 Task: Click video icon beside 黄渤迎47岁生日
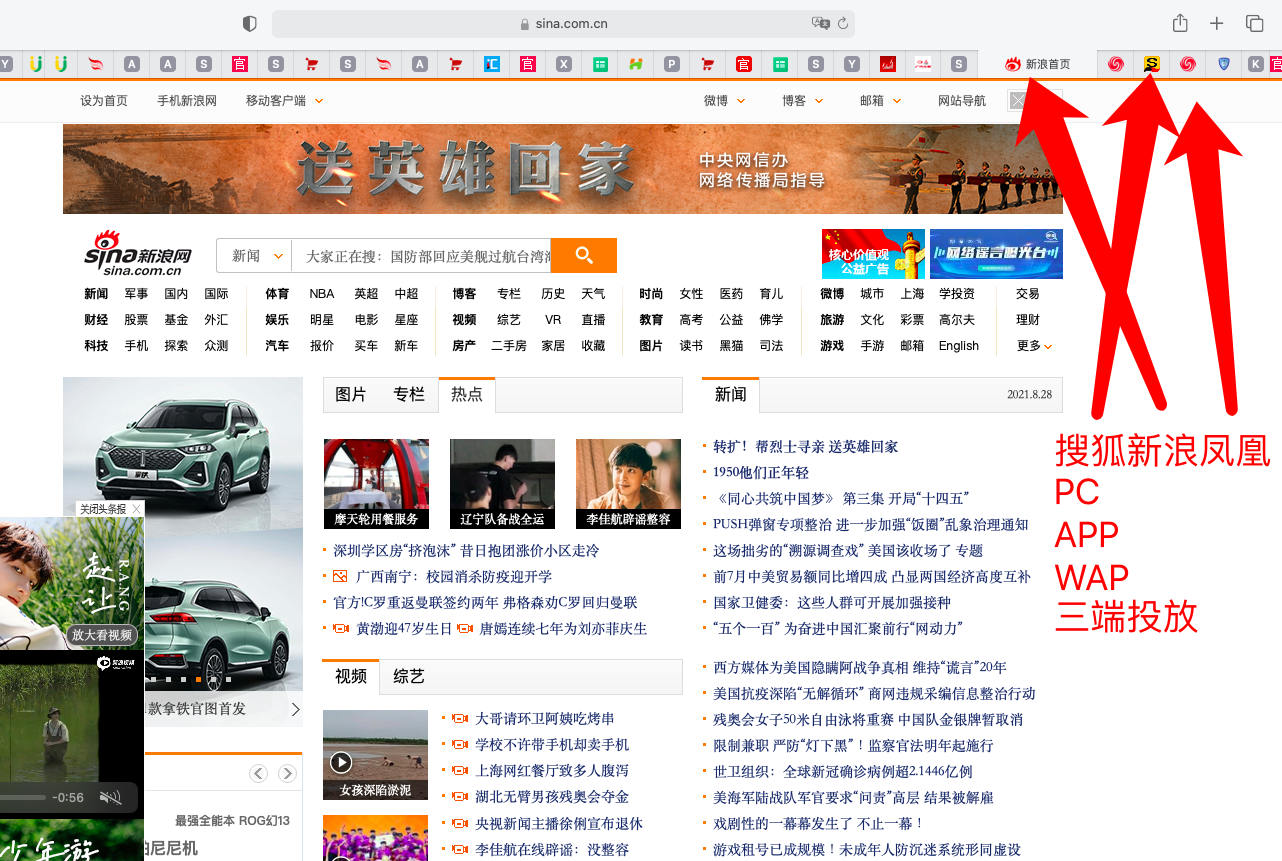click(x=341, y=629)
